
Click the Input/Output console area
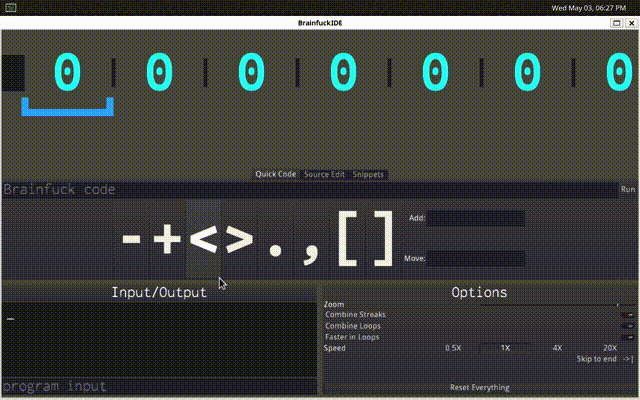coord(160,340)
